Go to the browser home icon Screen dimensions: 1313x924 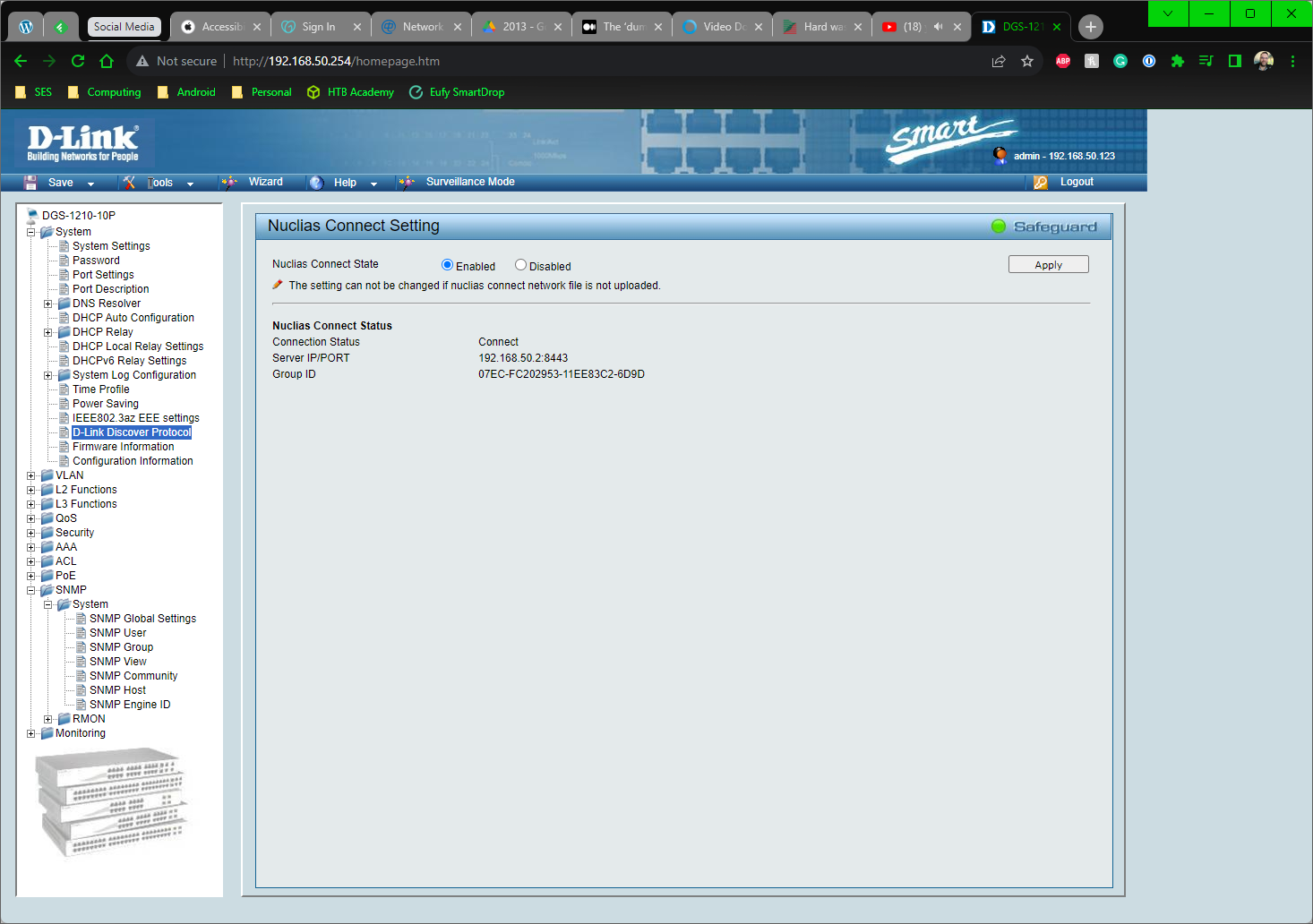coord(107,61)
